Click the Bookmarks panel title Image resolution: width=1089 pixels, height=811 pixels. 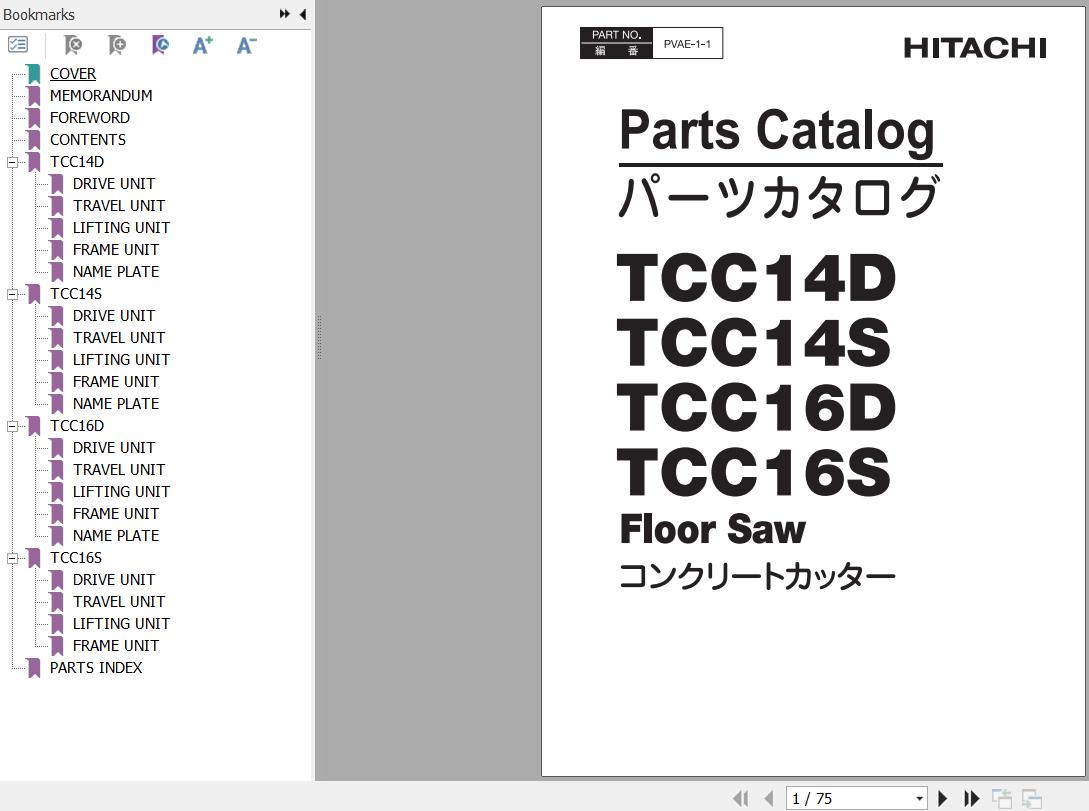pos(39,15)
